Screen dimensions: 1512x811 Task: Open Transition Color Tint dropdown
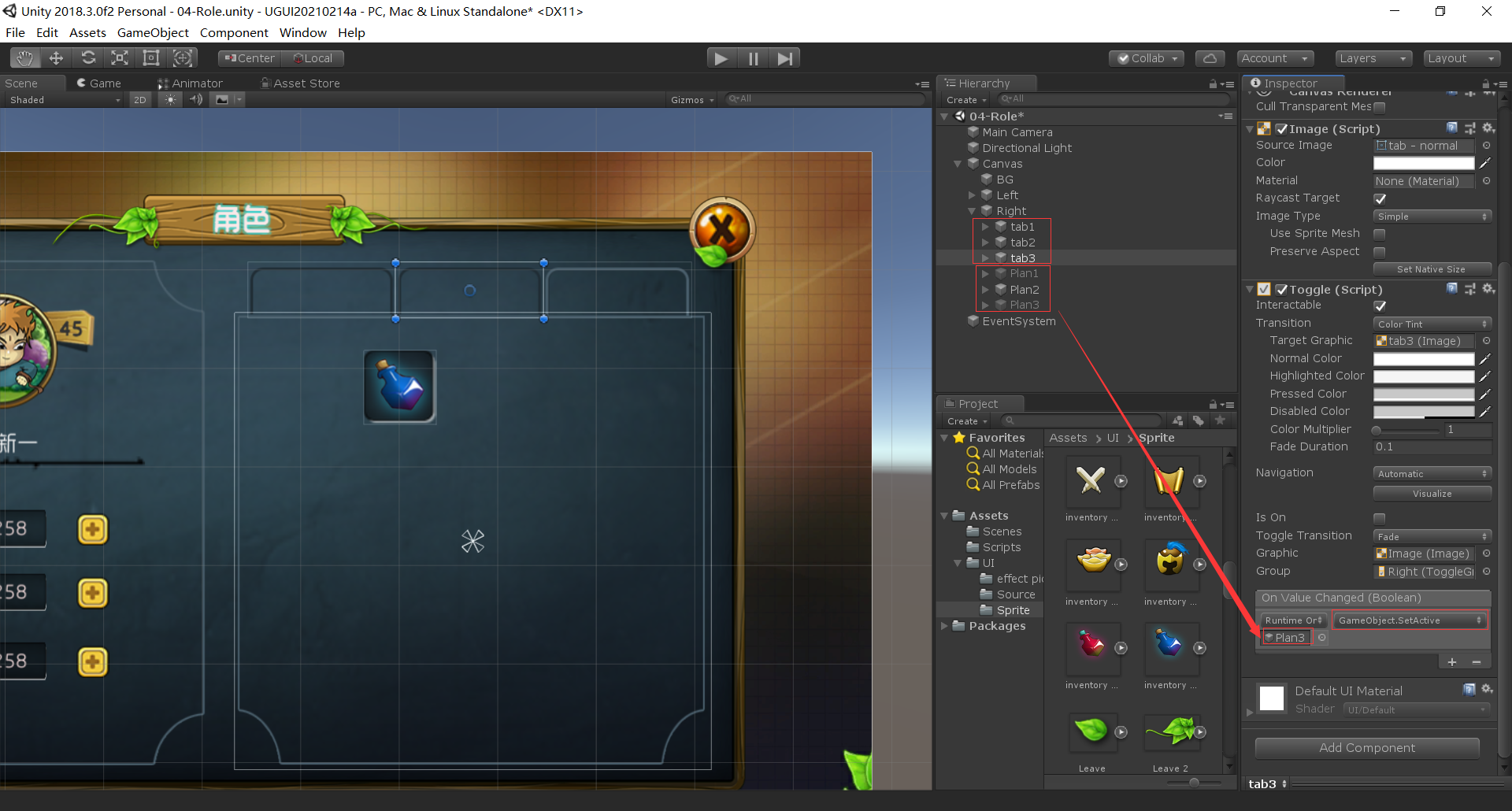1432,324
